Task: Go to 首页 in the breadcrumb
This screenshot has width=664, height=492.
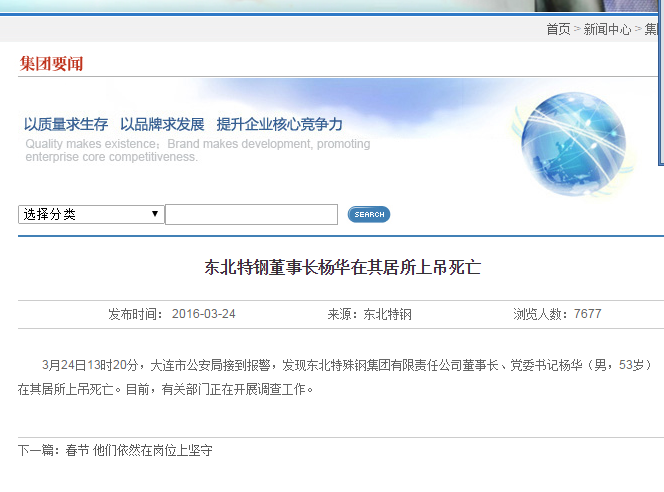Action: click(x=558, y=29)
